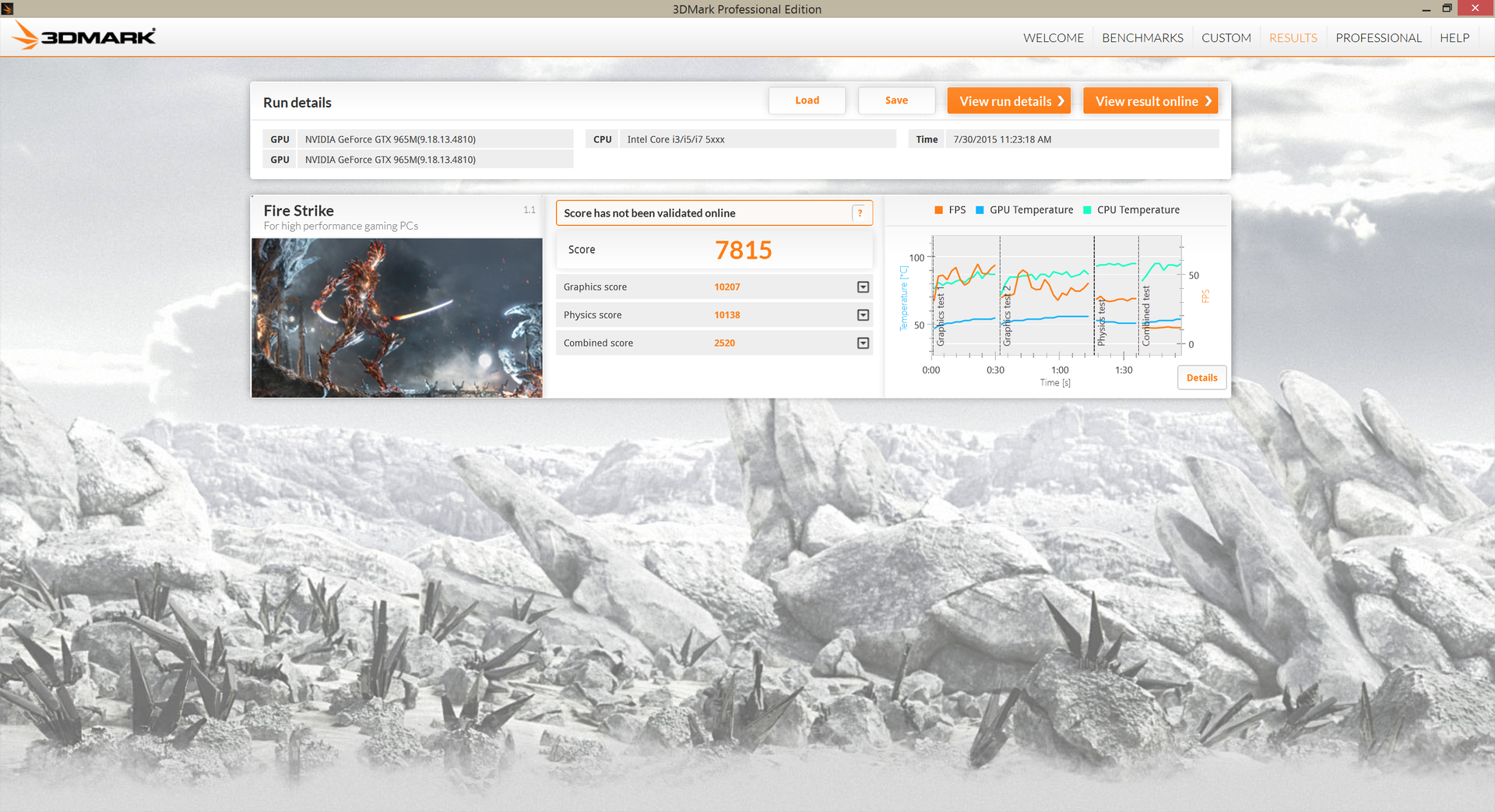Click View result online
The height and width of the screenshot is (812, 1495).
coord(1151,100)
